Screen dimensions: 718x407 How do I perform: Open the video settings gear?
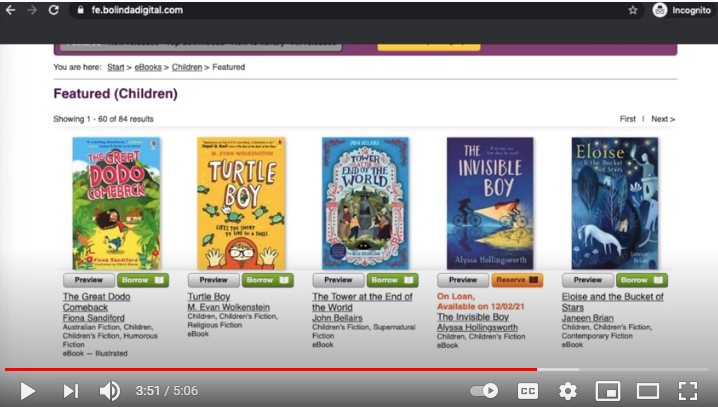click(568, 391)
